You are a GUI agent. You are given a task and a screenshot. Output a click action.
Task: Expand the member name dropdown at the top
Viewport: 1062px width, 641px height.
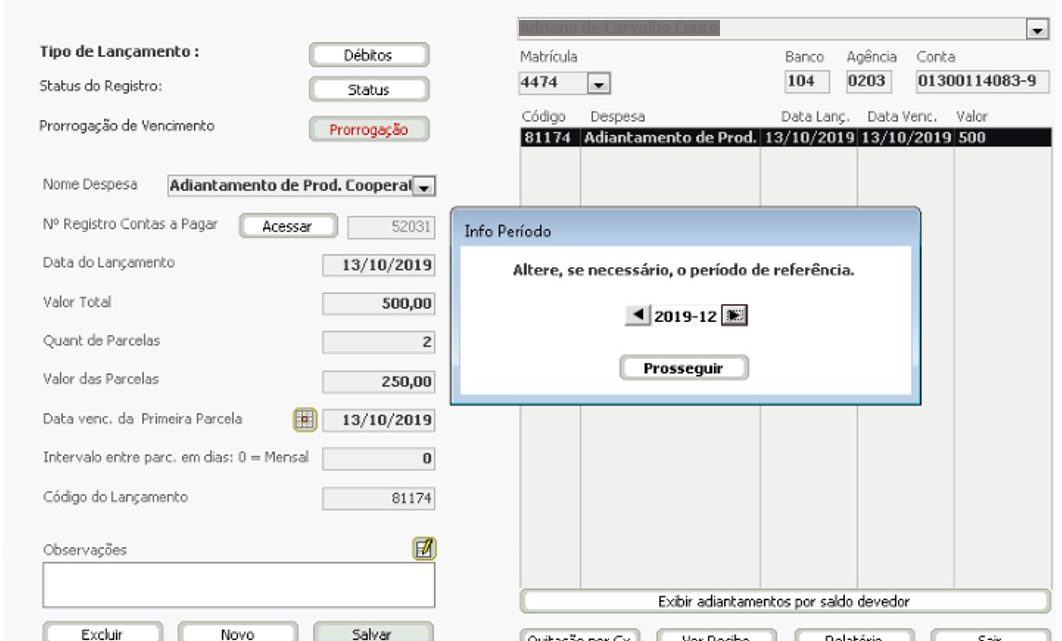[1037, 31]
